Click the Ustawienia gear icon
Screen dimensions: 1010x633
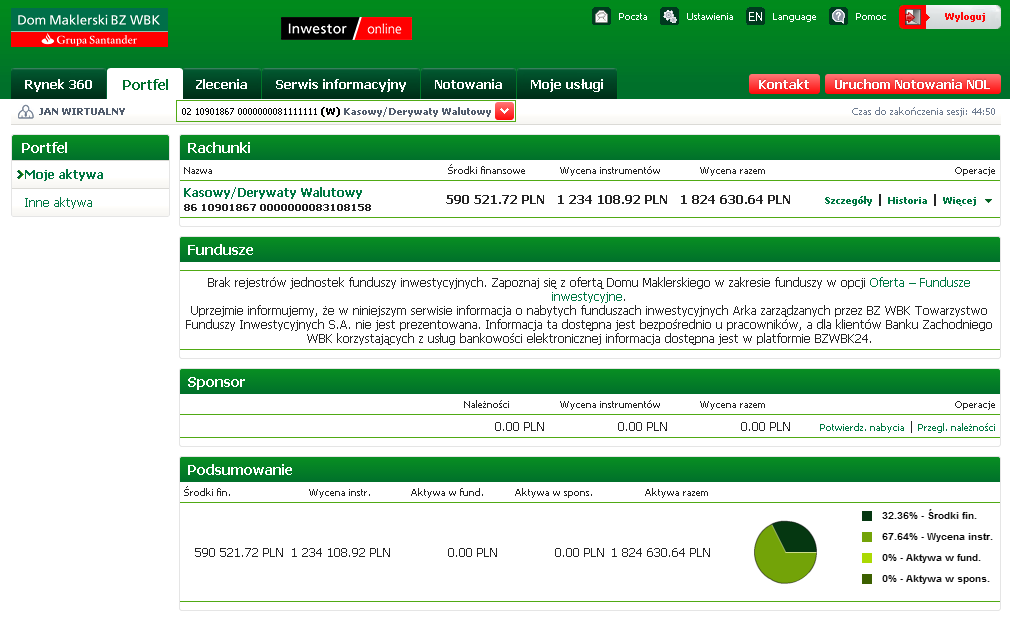669,17
